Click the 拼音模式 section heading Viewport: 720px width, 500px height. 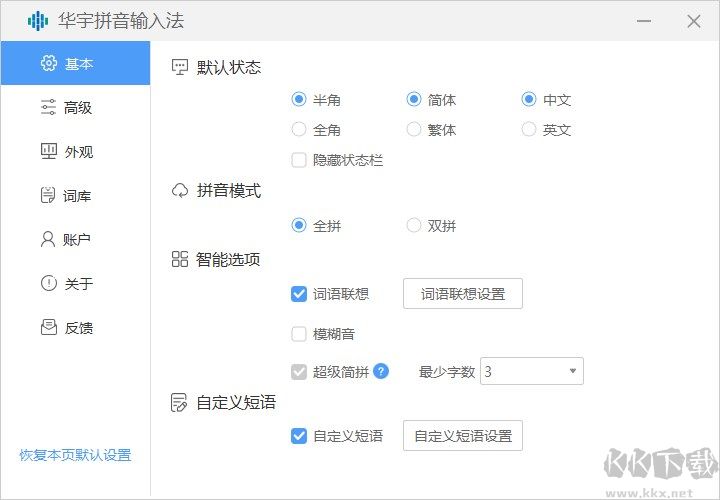tap(229, 191)
